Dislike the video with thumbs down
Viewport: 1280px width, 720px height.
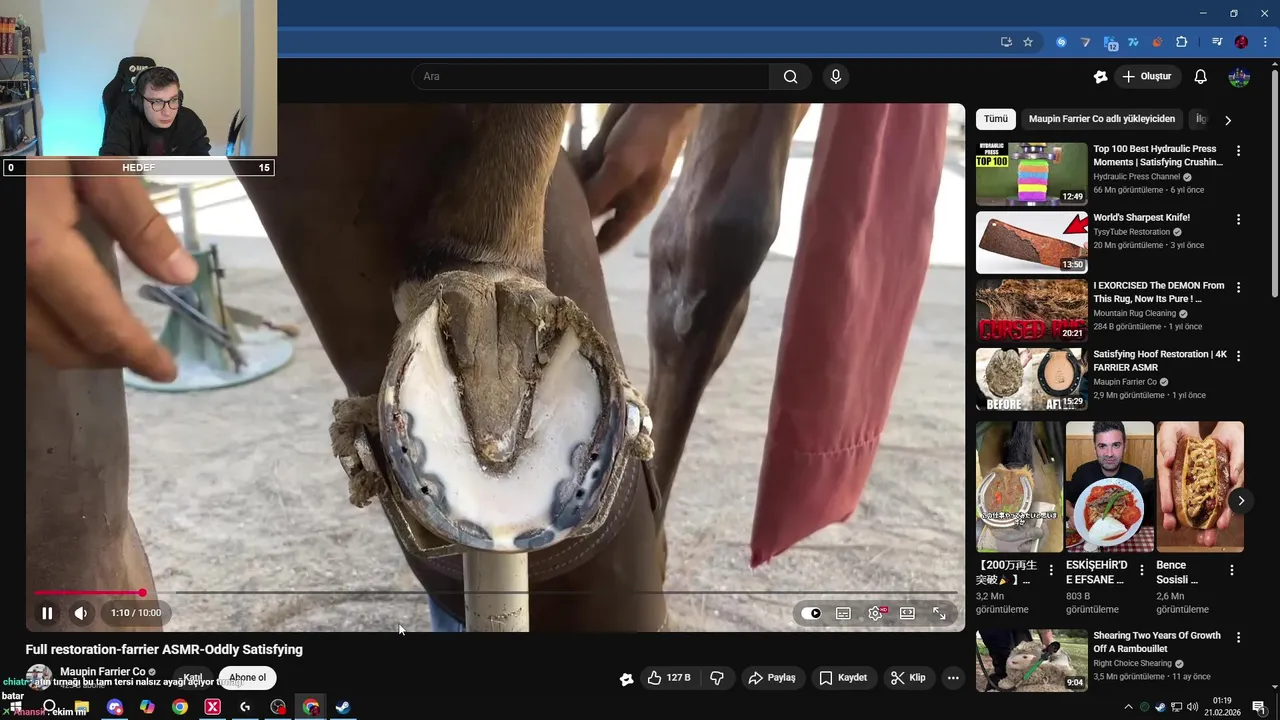click(717, 678)
